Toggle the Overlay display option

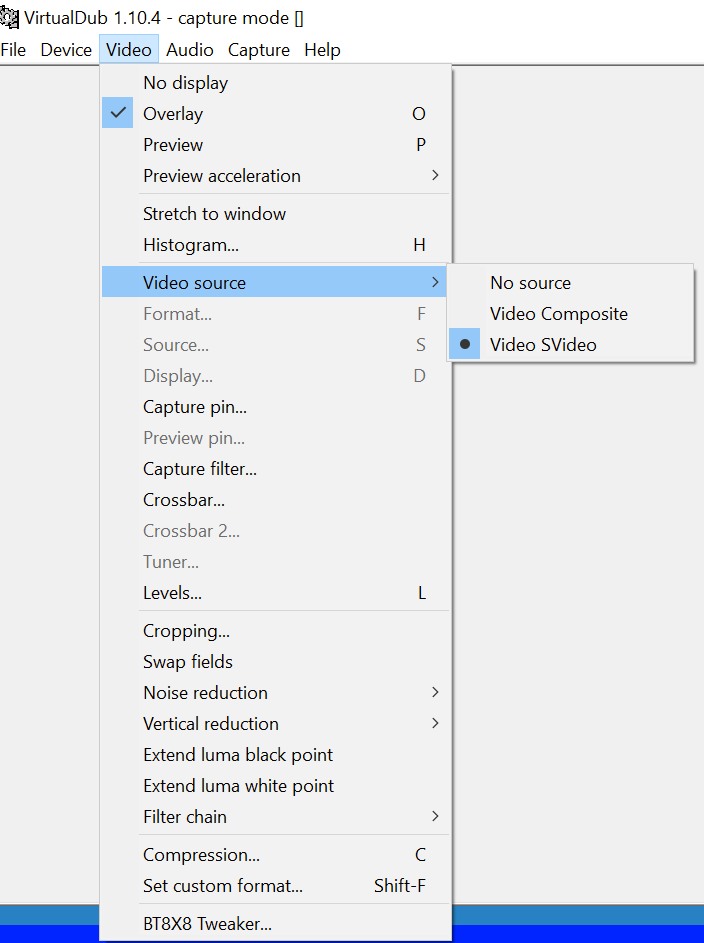(x=173, y=114)
